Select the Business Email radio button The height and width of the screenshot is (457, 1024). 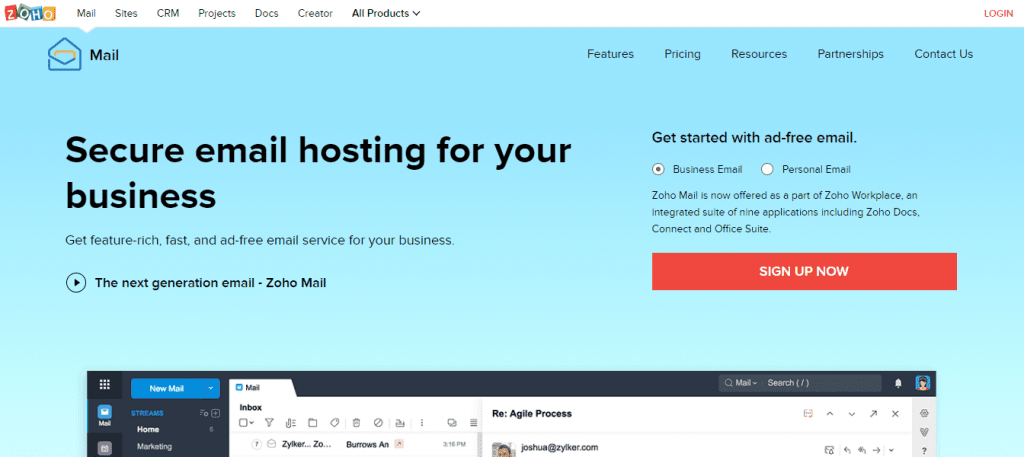point(658,169)
